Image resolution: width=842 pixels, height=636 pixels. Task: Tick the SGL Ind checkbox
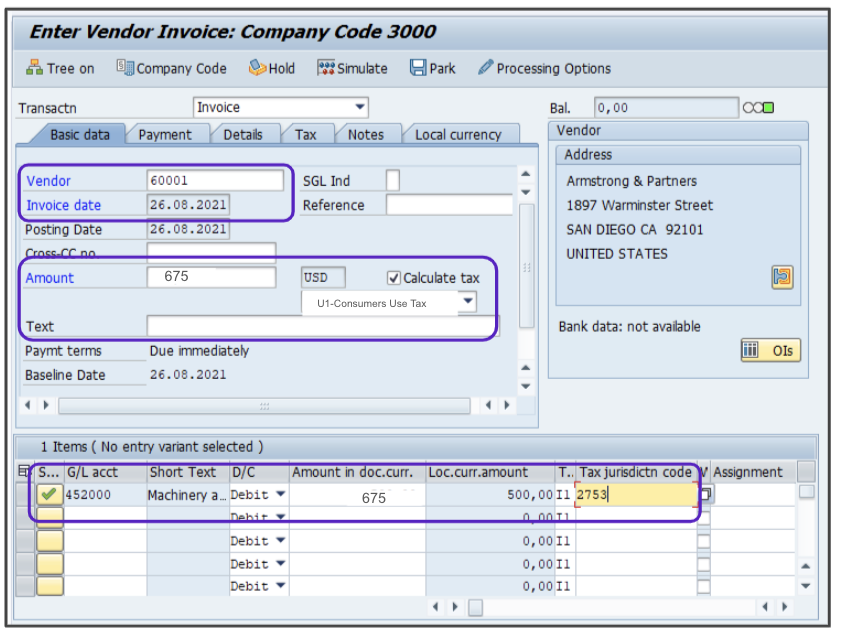393,180
